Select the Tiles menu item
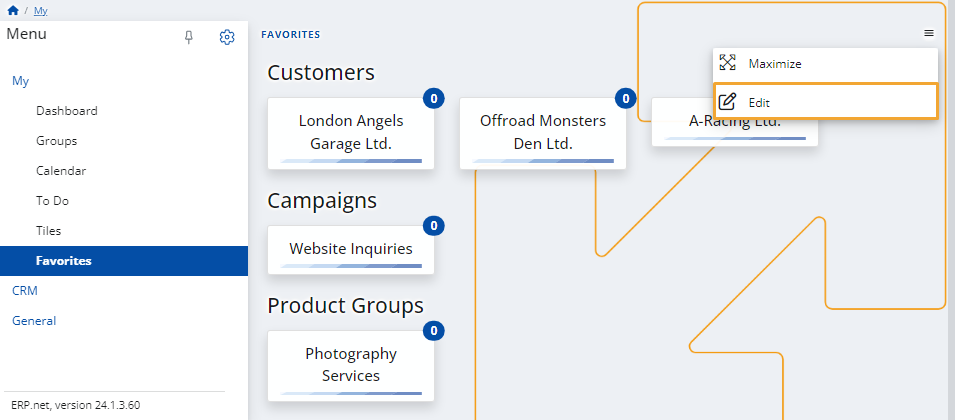Viewport: 955px width, 420px height. coord(49,231)
